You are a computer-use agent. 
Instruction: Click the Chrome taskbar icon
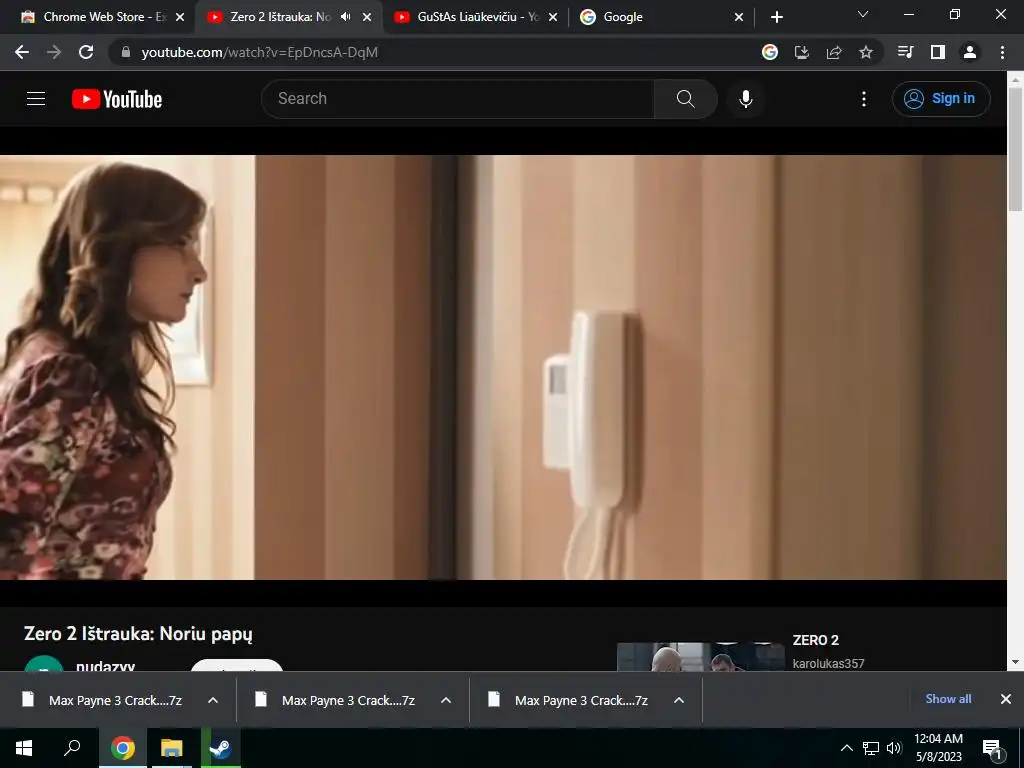(x=122, y=748)
